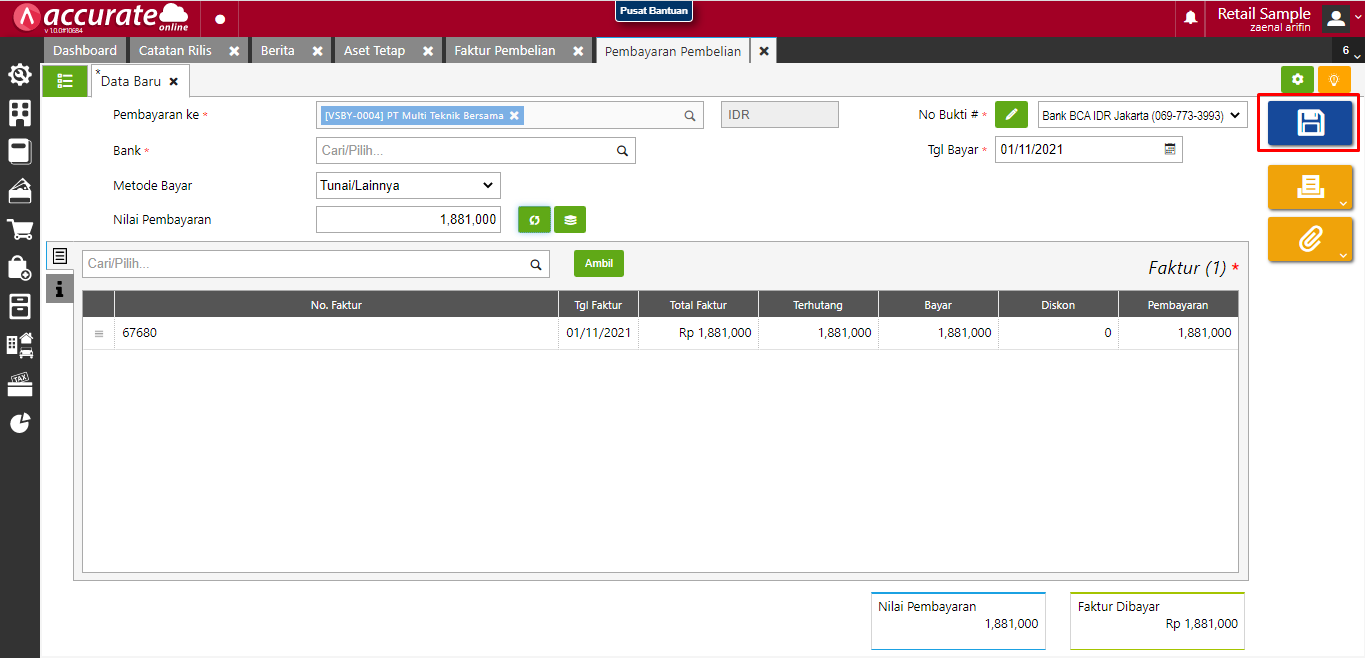
Task: Switch to the Faktur Pembelian tab
Action: click(505, 50)
